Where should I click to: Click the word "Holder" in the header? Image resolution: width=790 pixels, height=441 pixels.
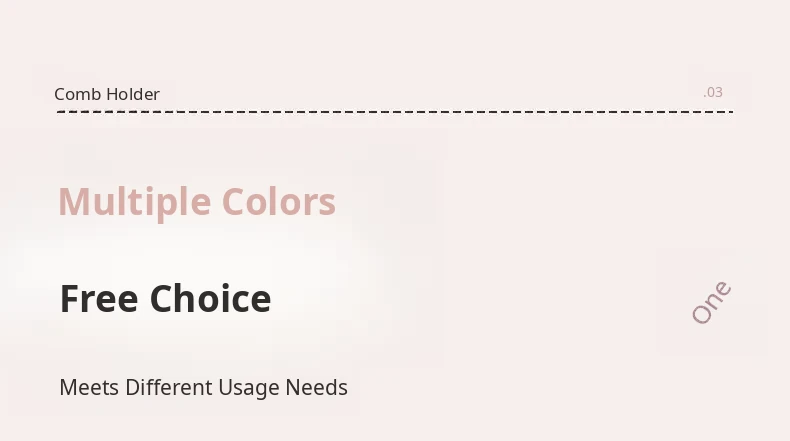click(x=132, y=95)
